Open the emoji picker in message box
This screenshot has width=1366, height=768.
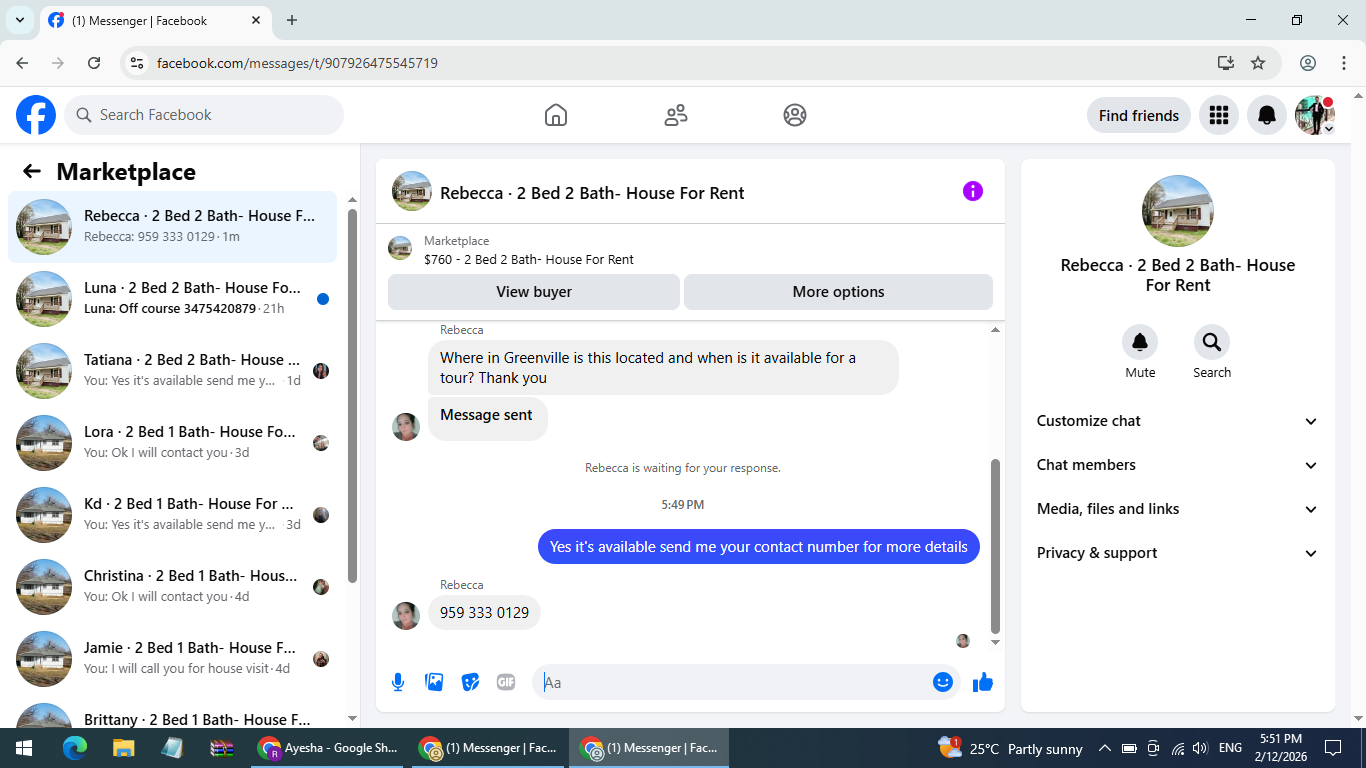pyautogui.click(x=942, y=682)
